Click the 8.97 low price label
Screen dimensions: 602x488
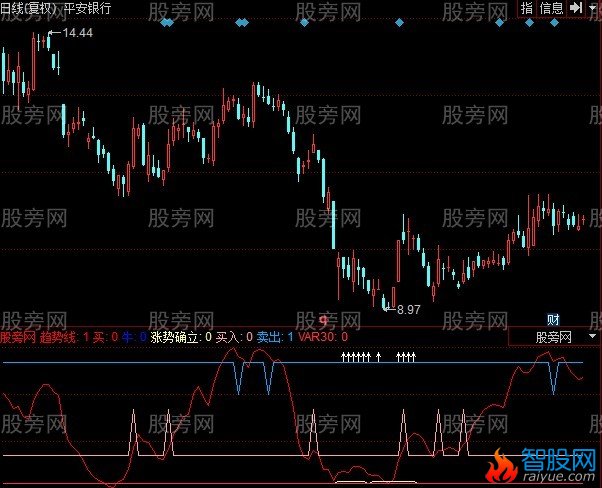click(408, 309)
